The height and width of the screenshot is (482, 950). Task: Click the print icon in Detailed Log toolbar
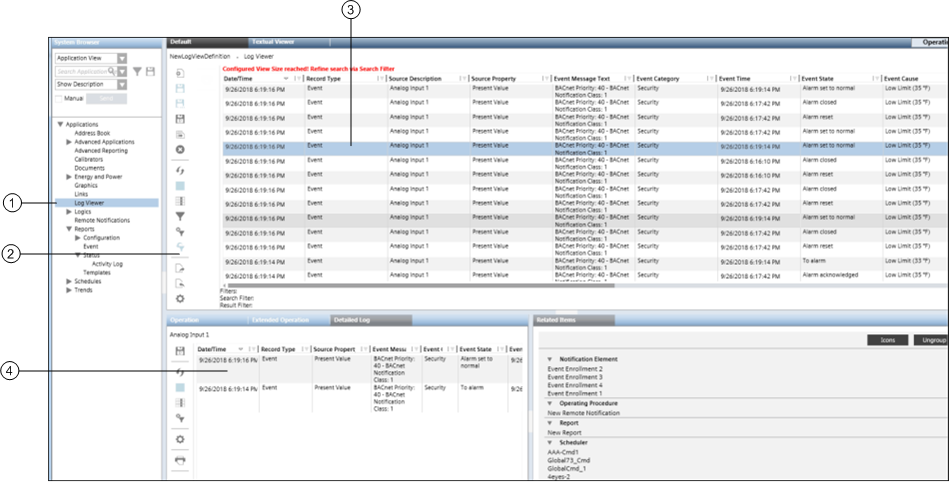180,461
